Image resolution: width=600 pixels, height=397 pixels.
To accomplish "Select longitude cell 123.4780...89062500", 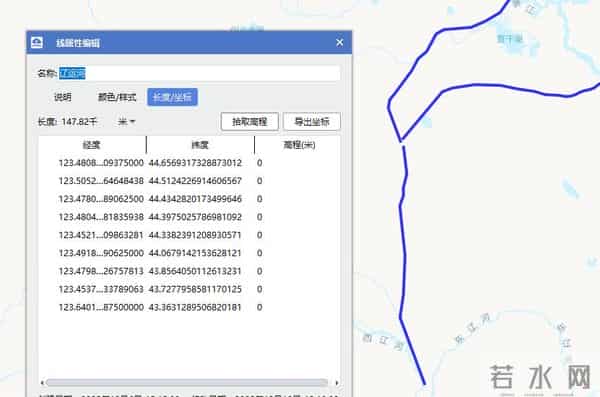I will tap(101, 199).
